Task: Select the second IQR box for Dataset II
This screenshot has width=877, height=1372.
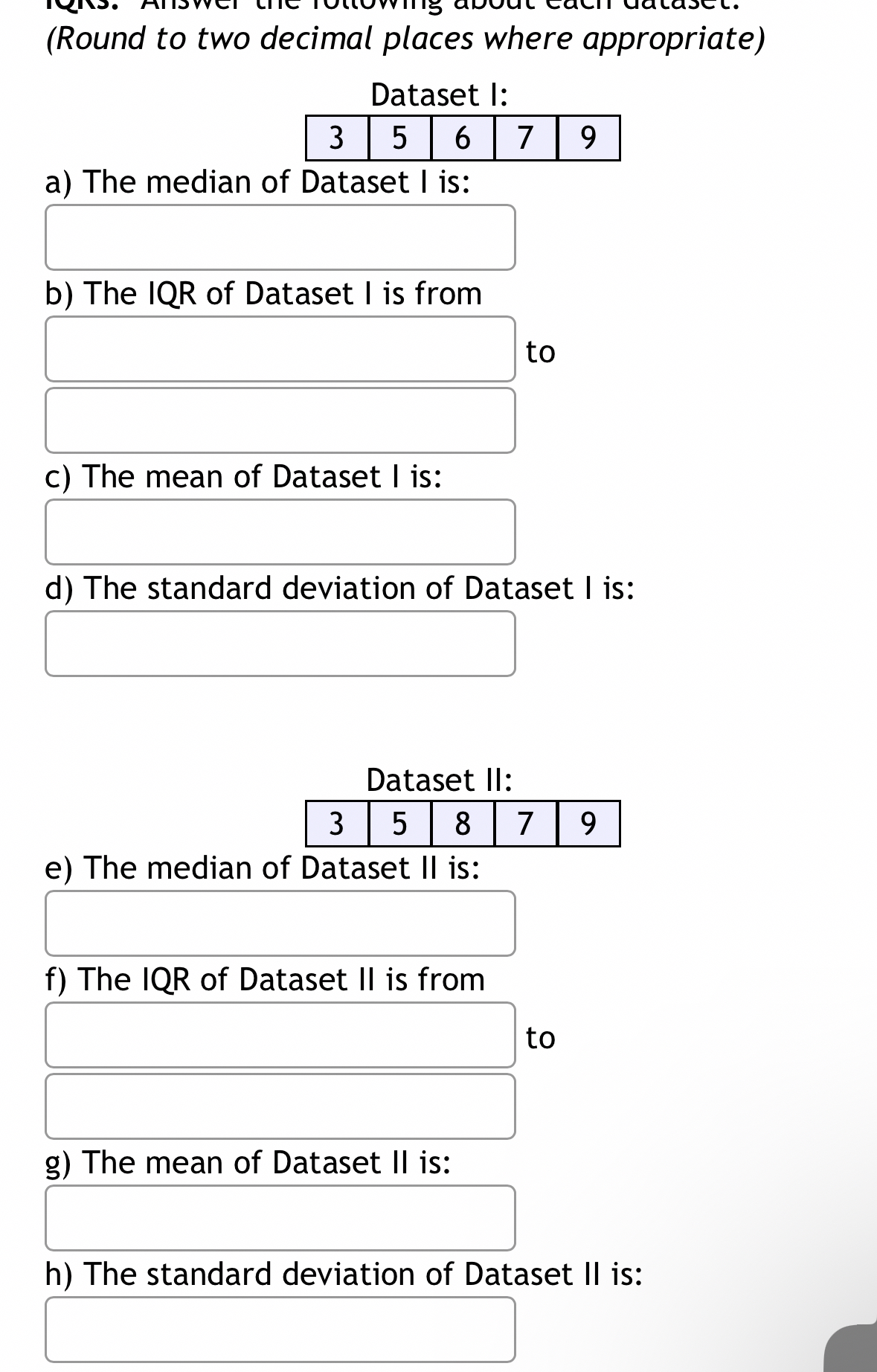Action: [x=280, y=1106]
